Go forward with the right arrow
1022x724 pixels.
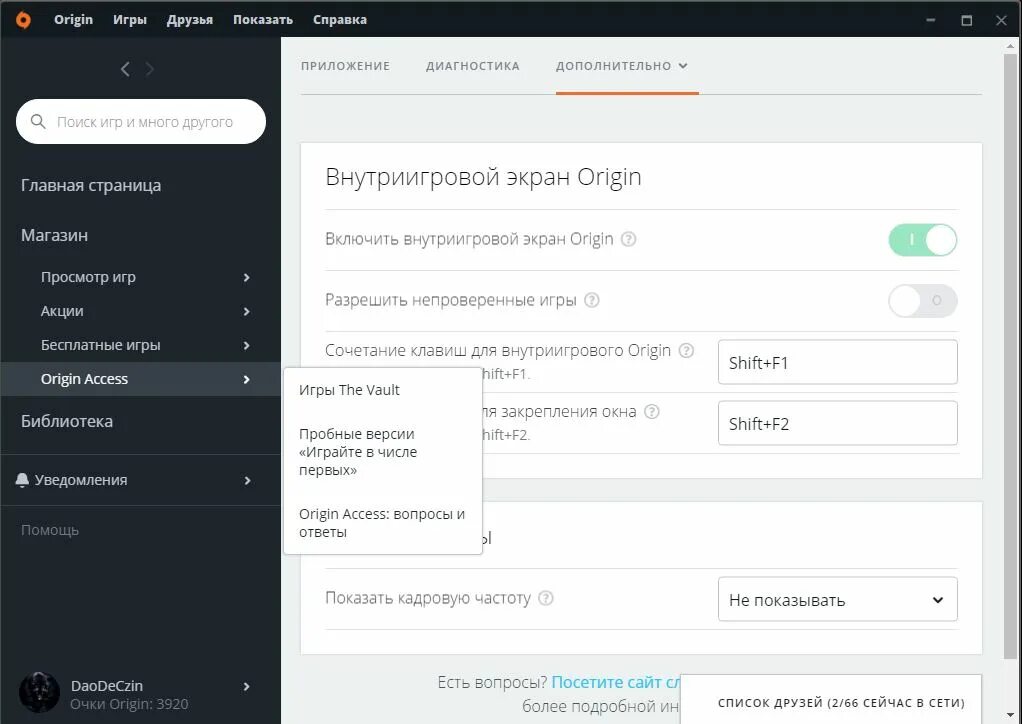pos(150,69)
